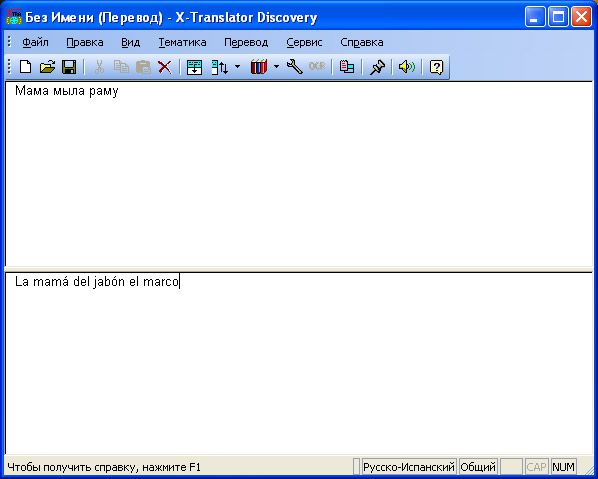
Task: Pin the window with the pushpin icon
Action: pos(377,67)
